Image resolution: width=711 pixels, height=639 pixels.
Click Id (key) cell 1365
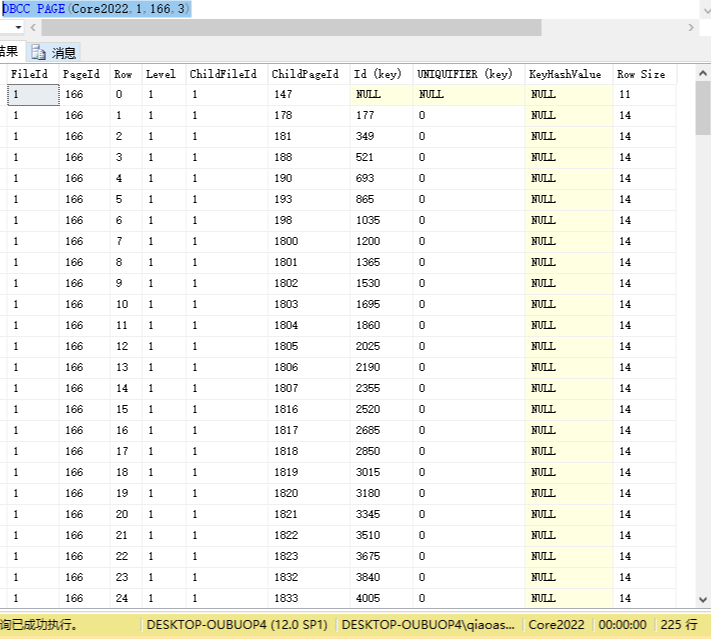pos(382,262)
